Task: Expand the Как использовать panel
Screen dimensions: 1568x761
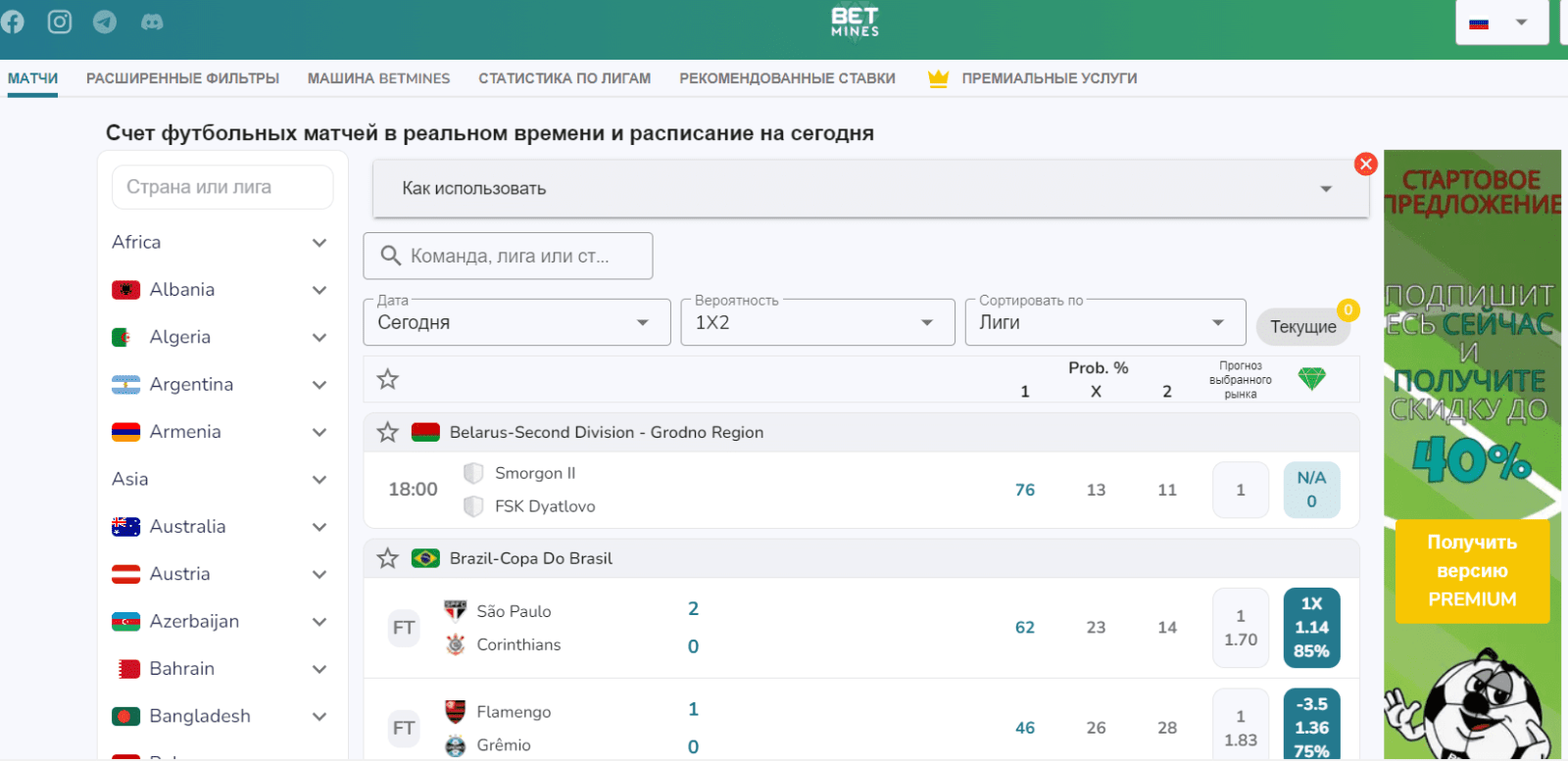Action: pyautogui.click(x=870, y=188)
